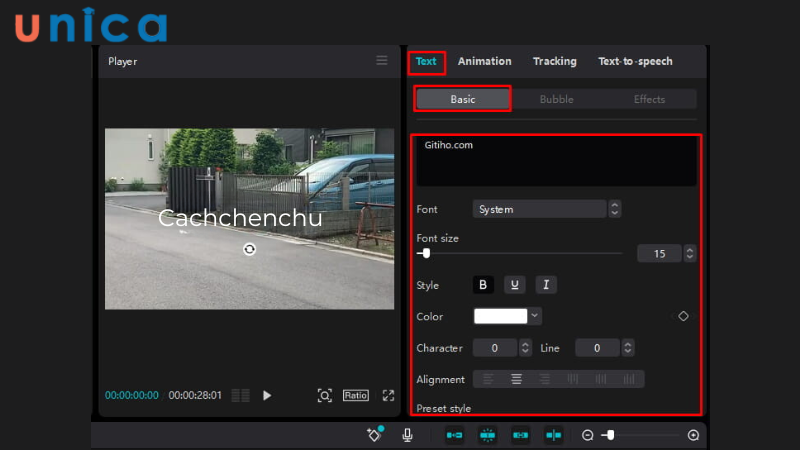Click the font size stepper arrows
800x450 pixels.
point(690,254)
